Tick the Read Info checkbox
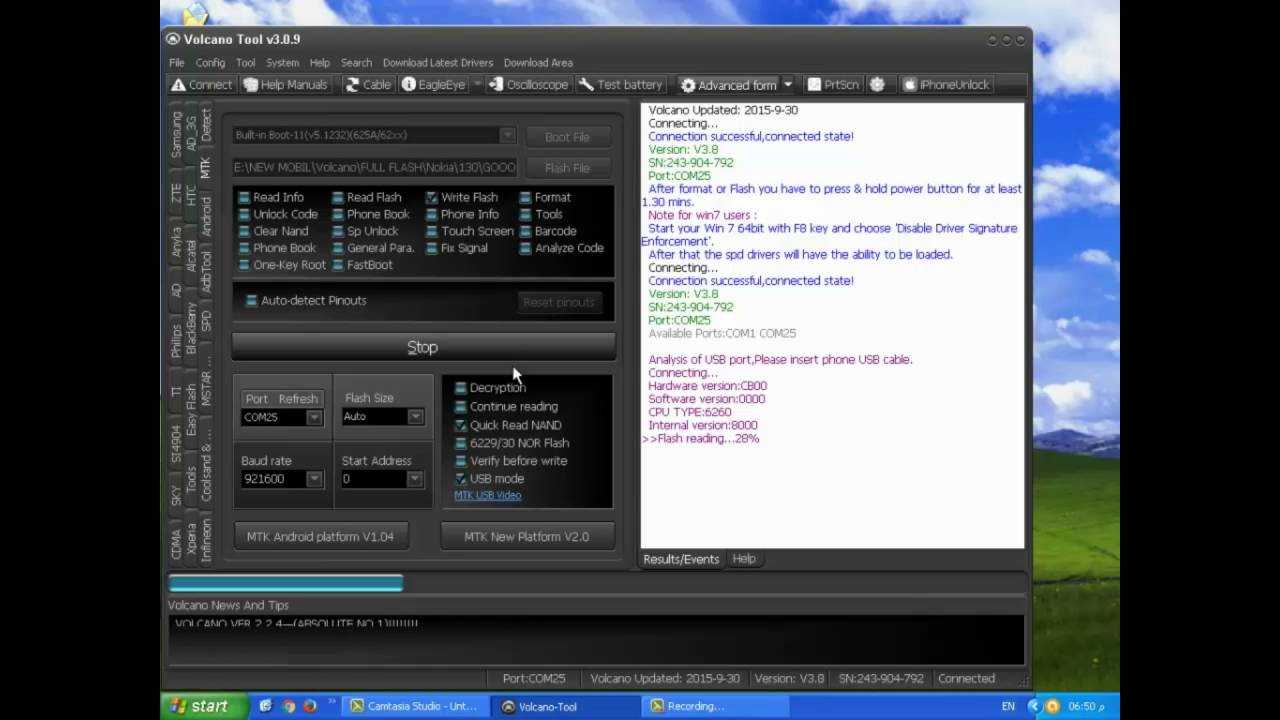1280x720 pixels. (245, 197)
